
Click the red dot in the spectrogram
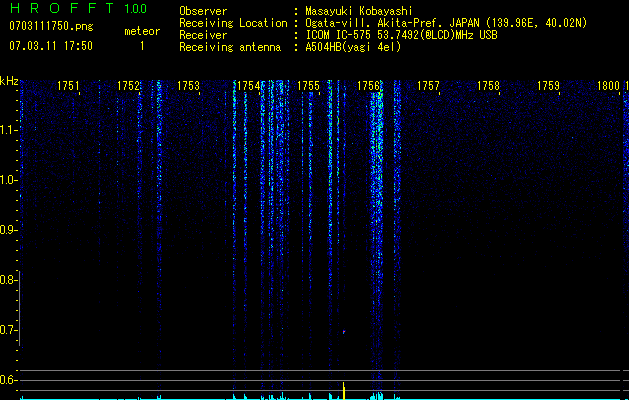344,332
